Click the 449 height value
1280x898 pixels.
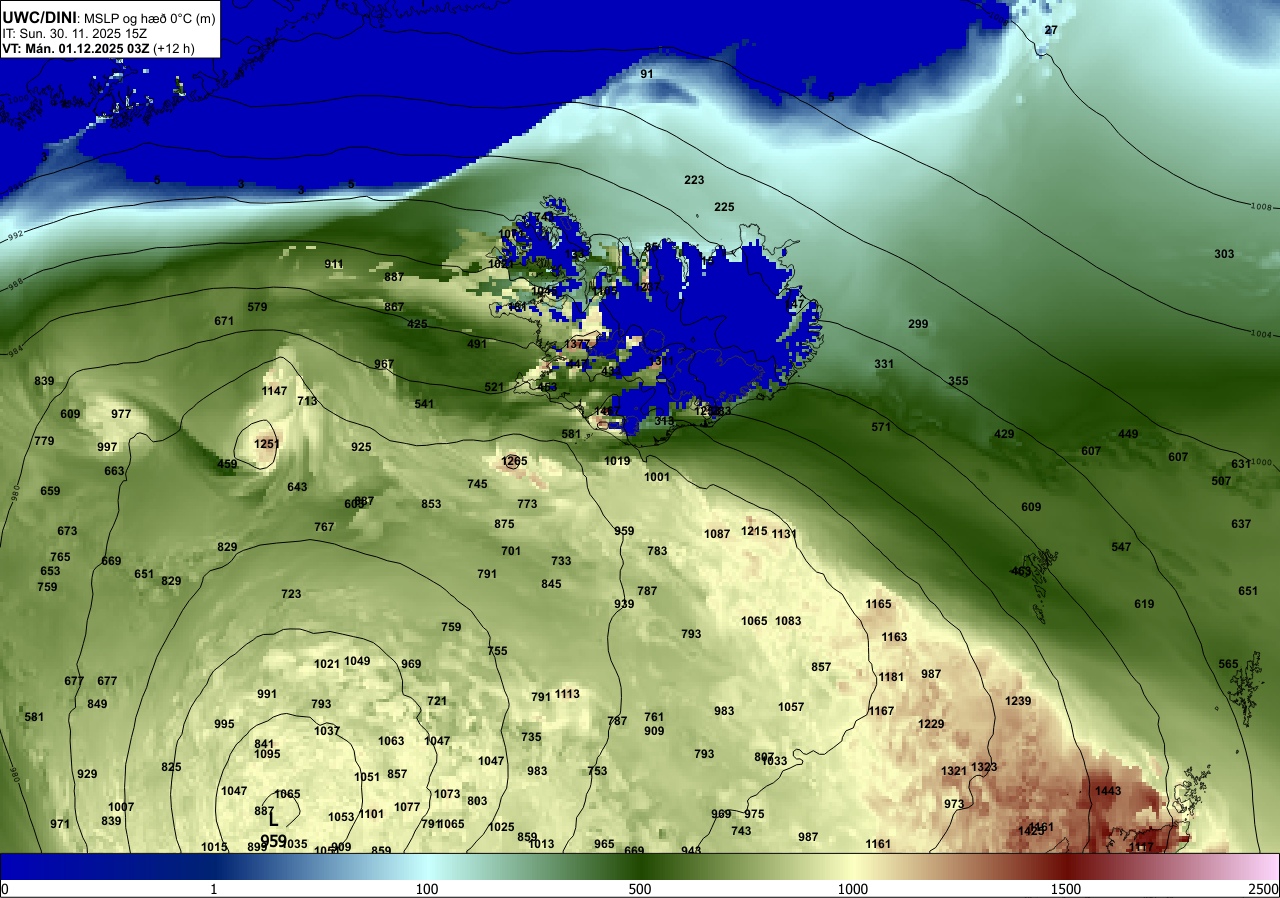1128,434
